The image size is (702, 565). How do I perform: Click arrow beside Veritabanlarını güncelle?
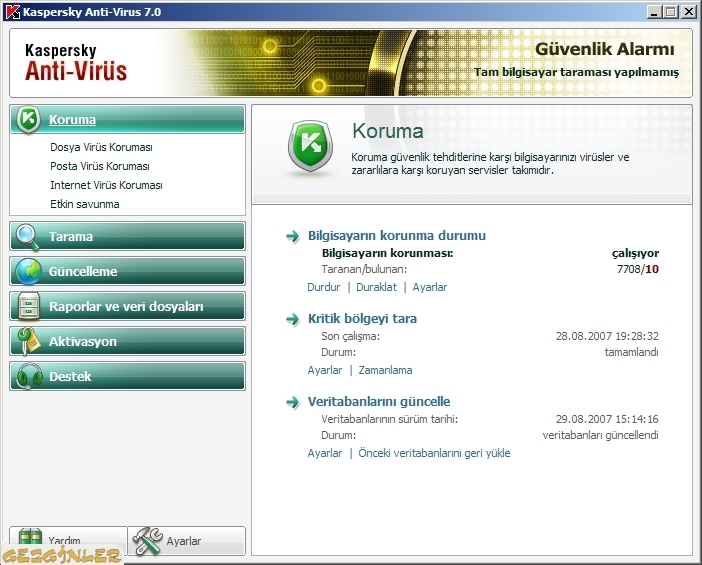(x=292, y=402)
